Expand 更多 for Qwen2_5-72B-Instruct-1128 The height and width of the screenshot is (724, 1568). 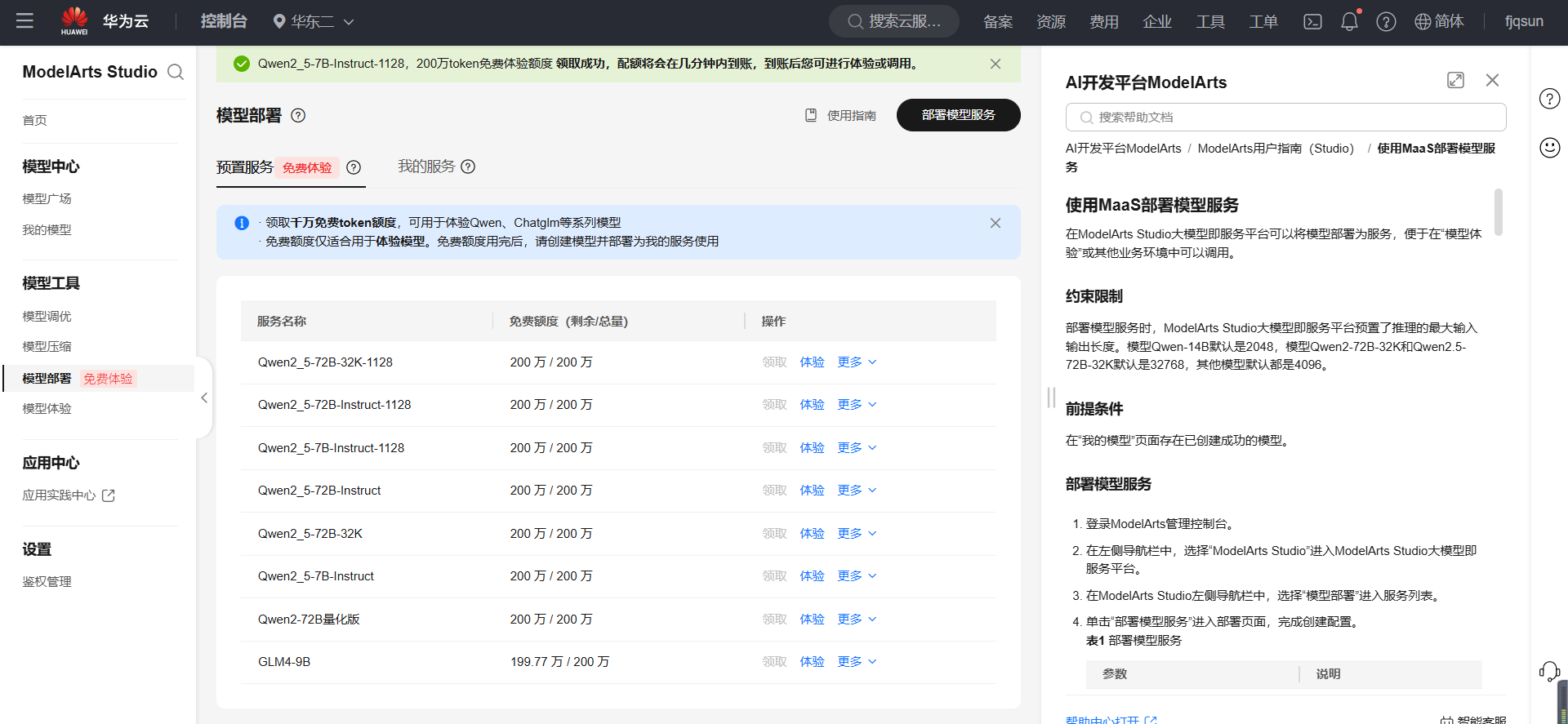point(857,404)
